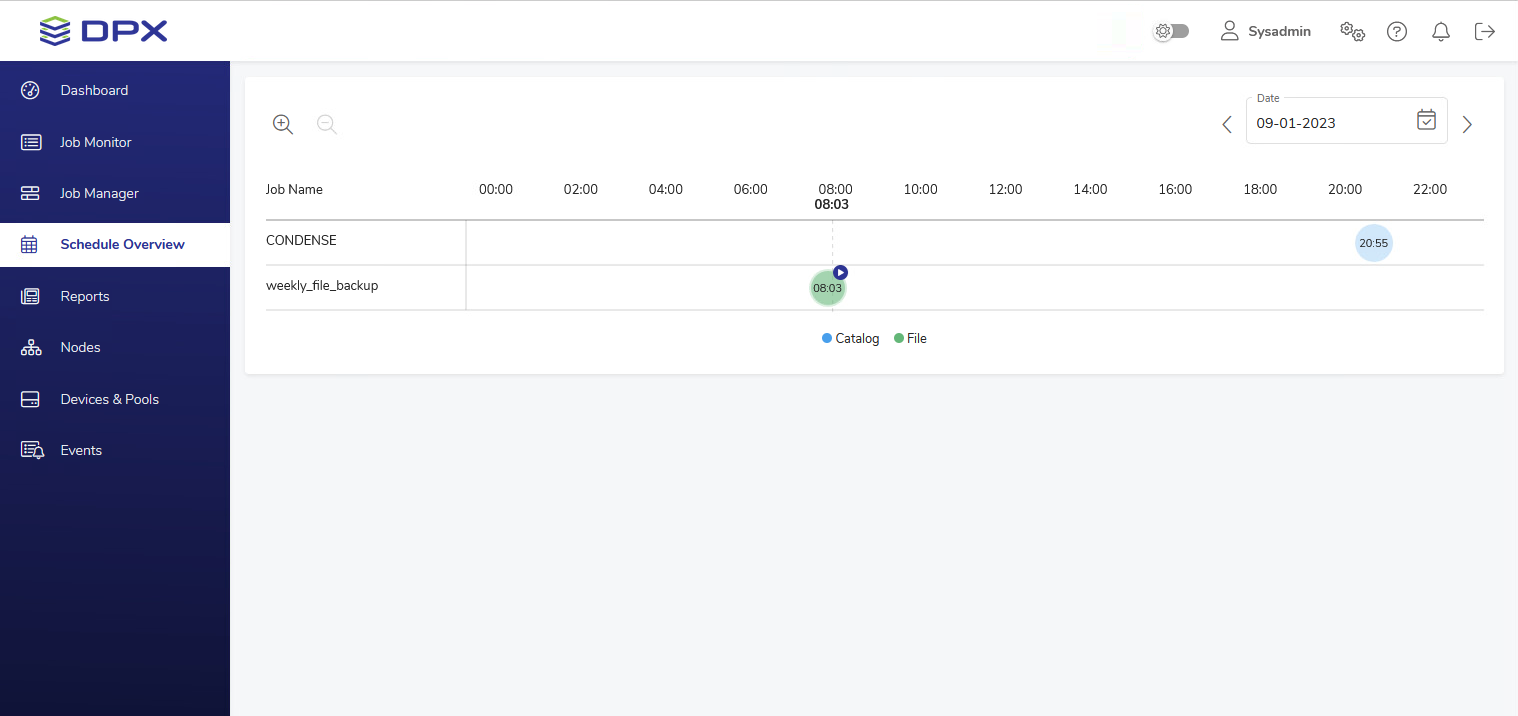
Task: Toggle the gear switch in header
Action: tap(1170, 31)
